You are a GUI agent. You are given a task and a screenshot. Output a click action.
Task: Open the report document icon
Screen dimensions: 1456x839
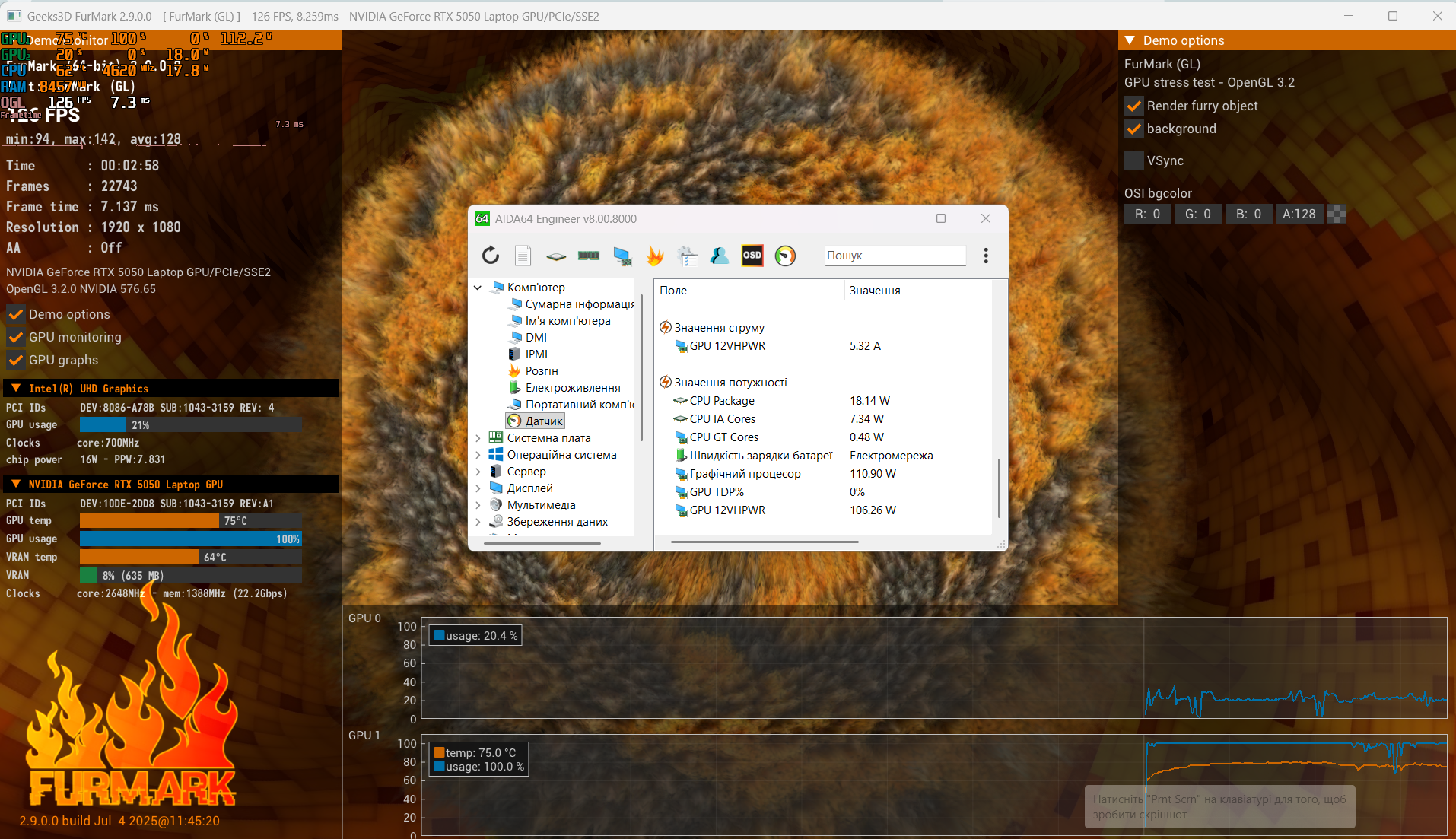pyautogui.click(x=523, y=256)
